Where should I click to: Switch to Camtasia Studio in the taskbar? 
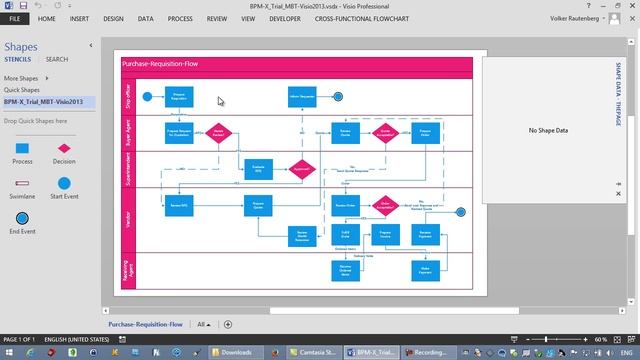coord(312,352)
